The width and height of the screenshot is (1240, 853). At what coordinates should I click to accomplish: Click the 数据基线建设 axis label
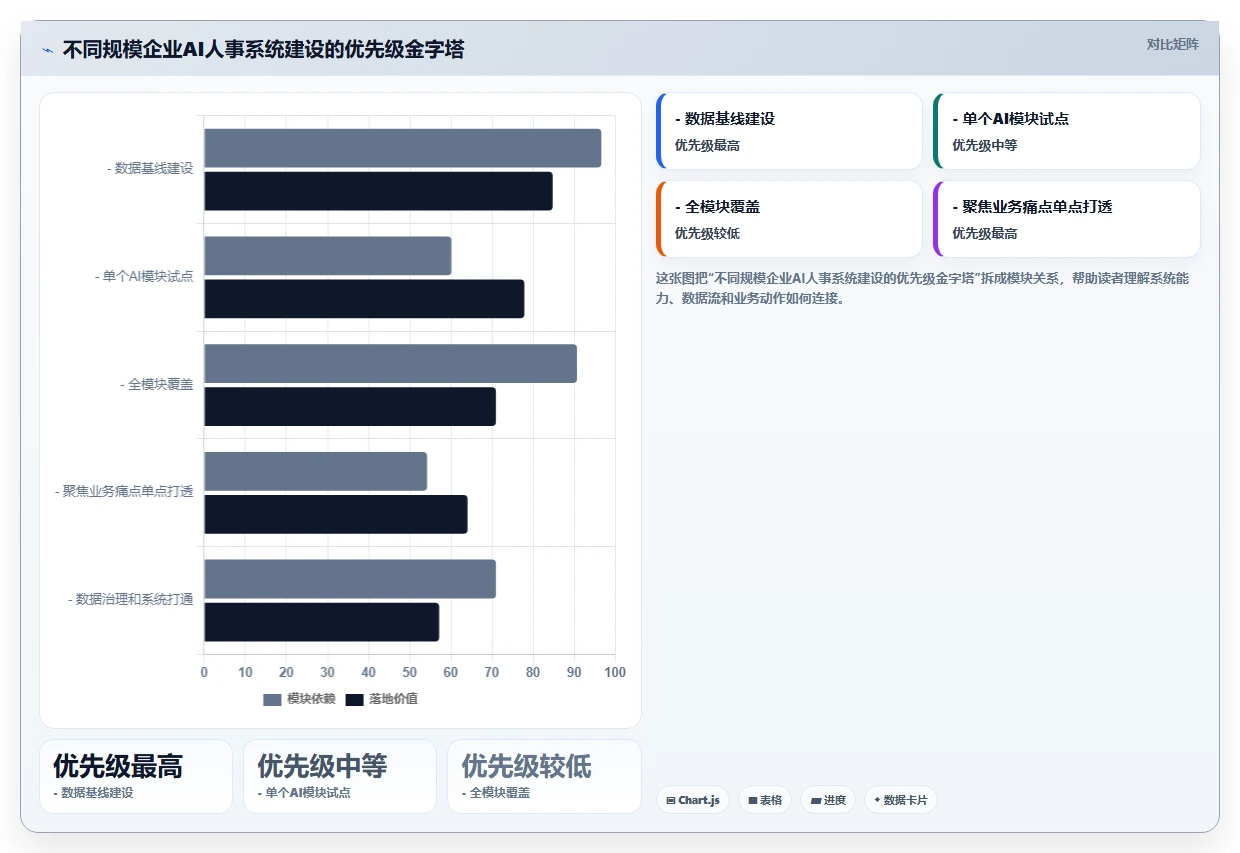pos(150,169)
